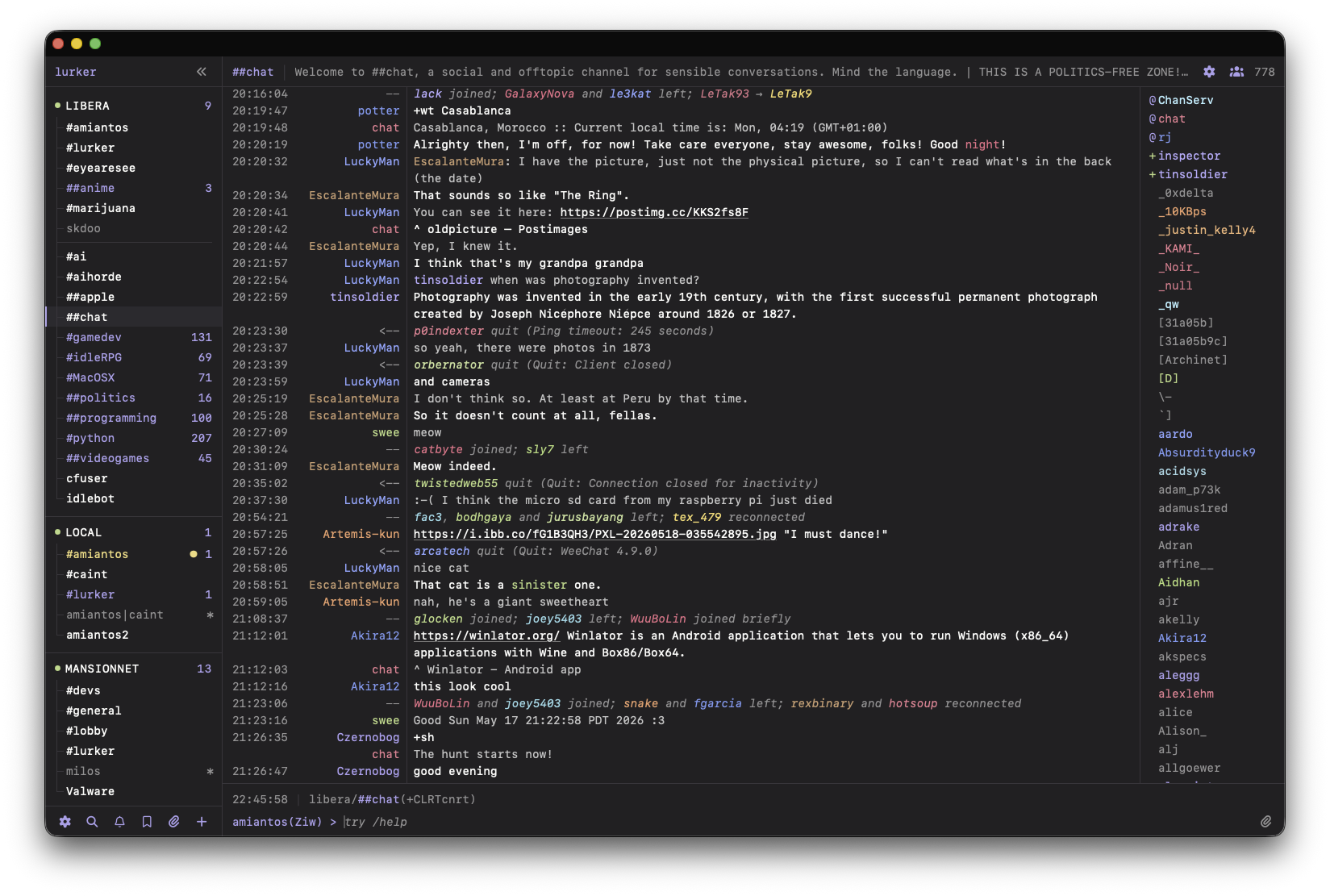Click sender potter at 20:19:47

tap(379, 110)
